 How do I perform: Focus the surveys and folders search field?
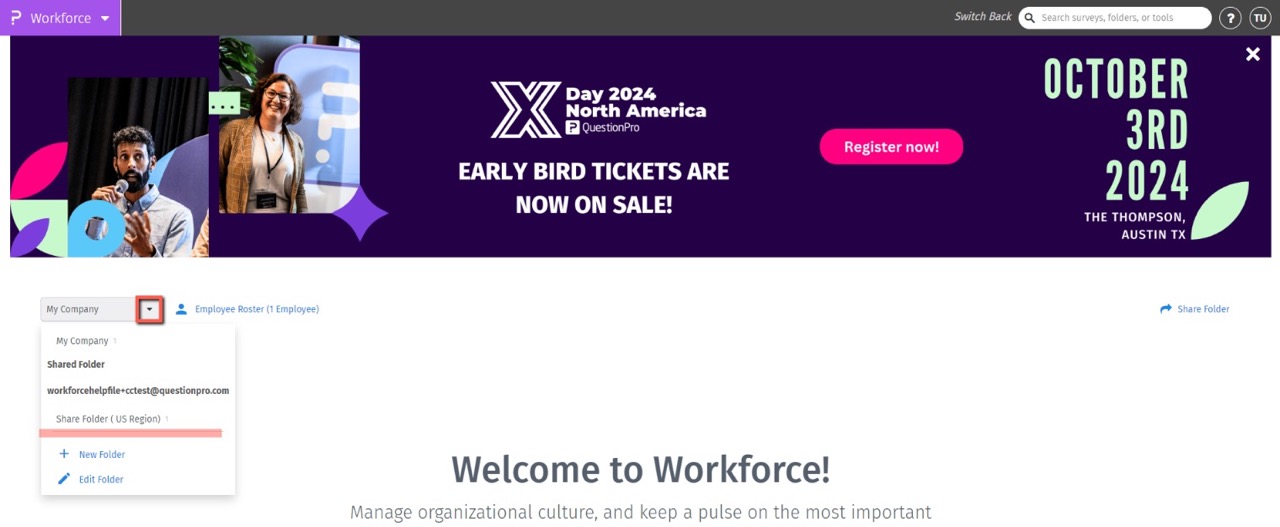pyautogui.click(x=1120, y=18)
